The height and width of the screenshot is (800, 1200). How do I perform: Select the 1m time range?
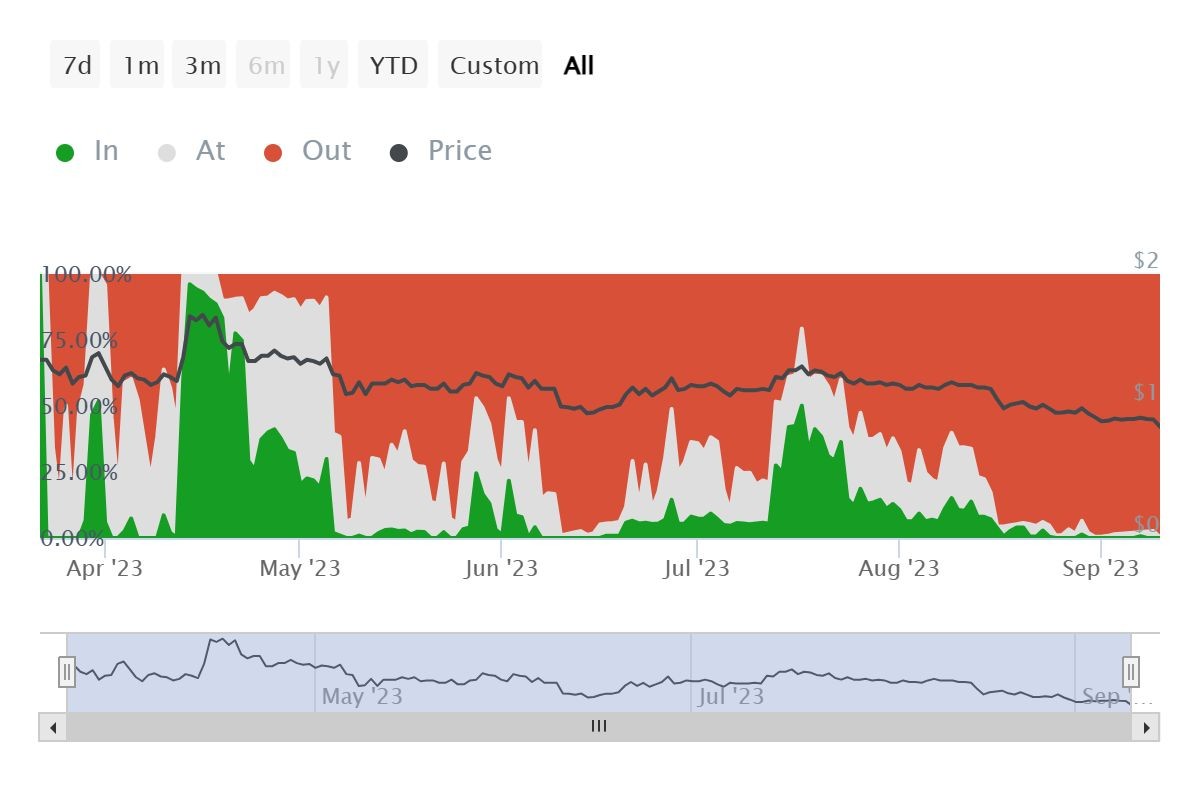pyautogui.click(x=137, y=65)
